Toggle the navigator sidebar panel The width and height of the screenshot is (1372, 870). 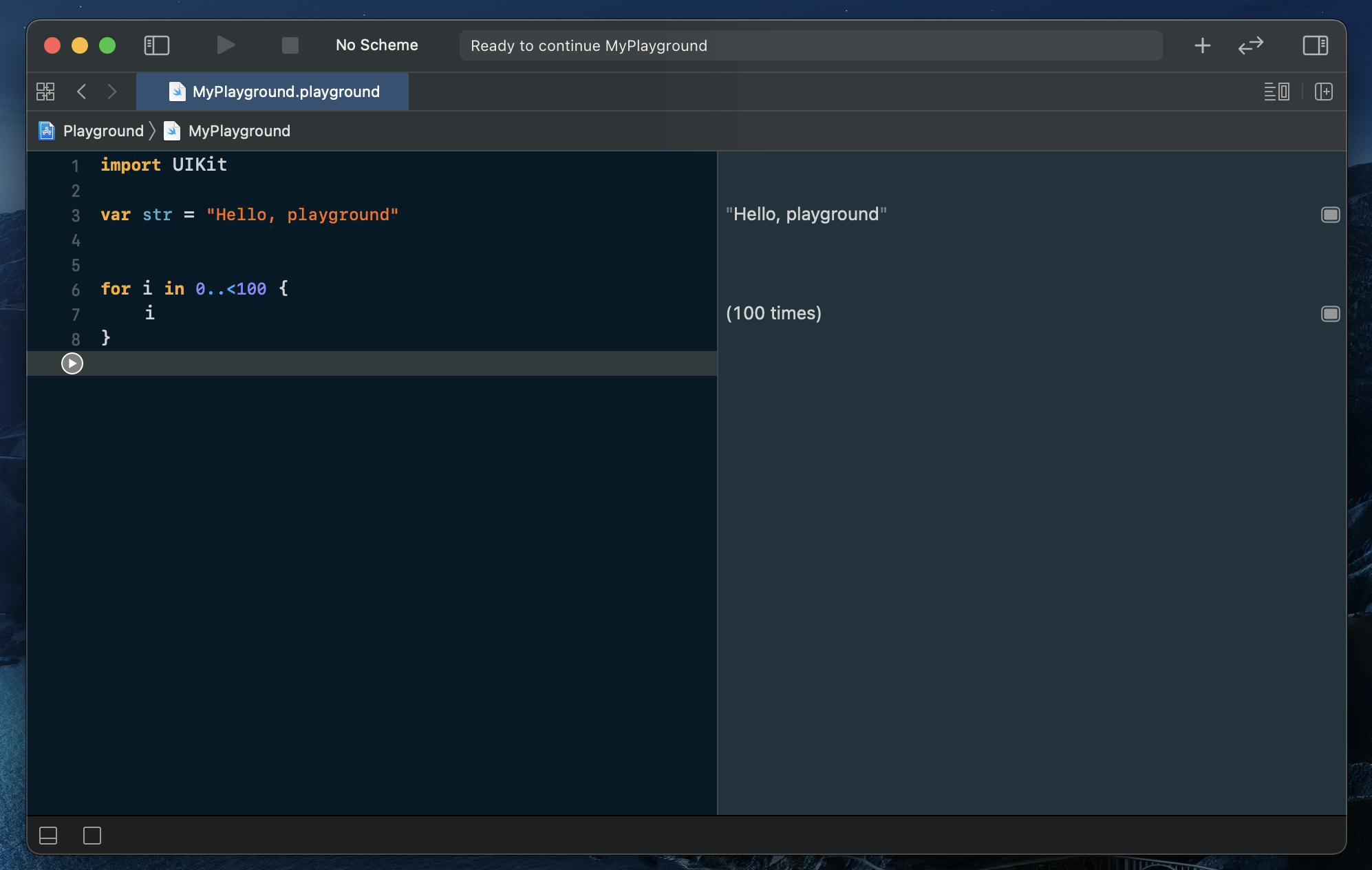coord(157,45)
